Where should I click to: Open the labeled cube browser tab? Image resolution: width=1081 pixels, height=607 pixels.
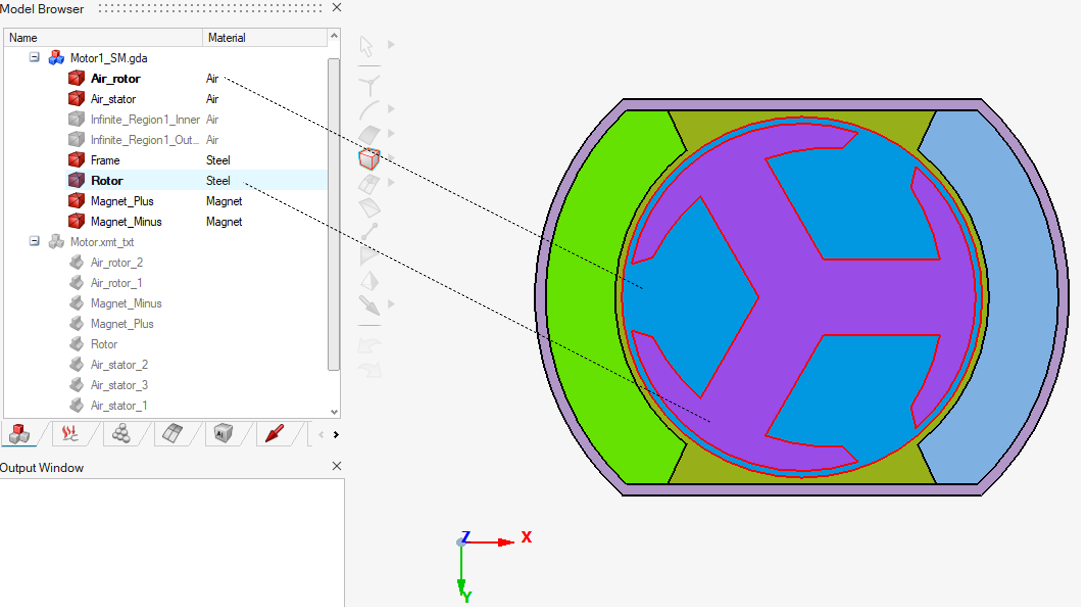223,433
